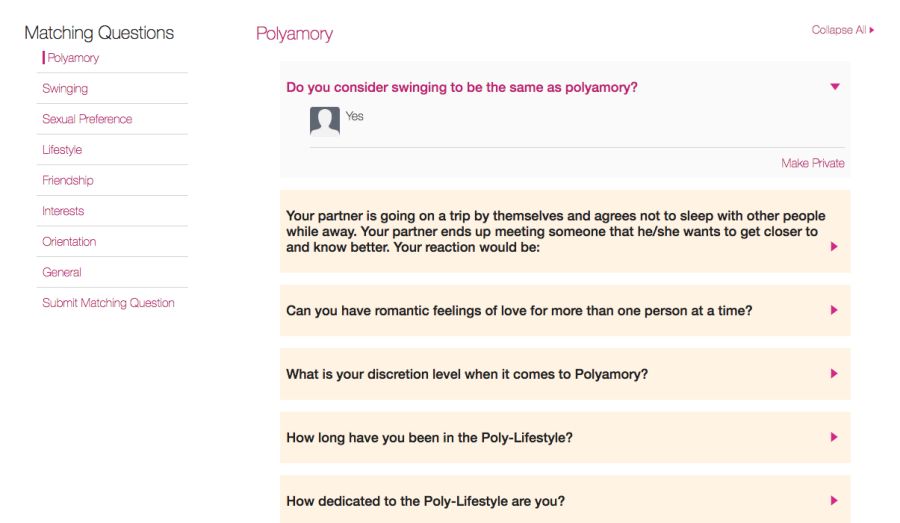
Task: Go to Sexual Preference category
Action: [x=87, y=119]
